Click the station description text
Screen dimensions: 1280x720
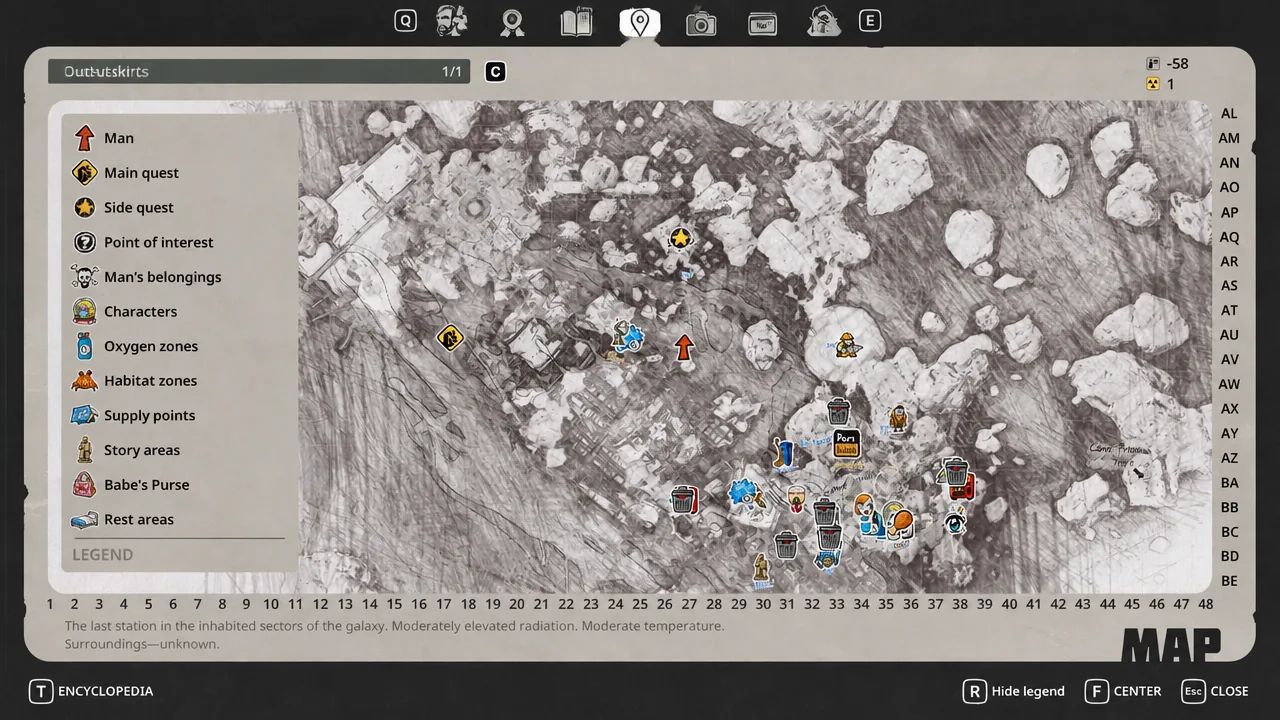pos(394,635)
